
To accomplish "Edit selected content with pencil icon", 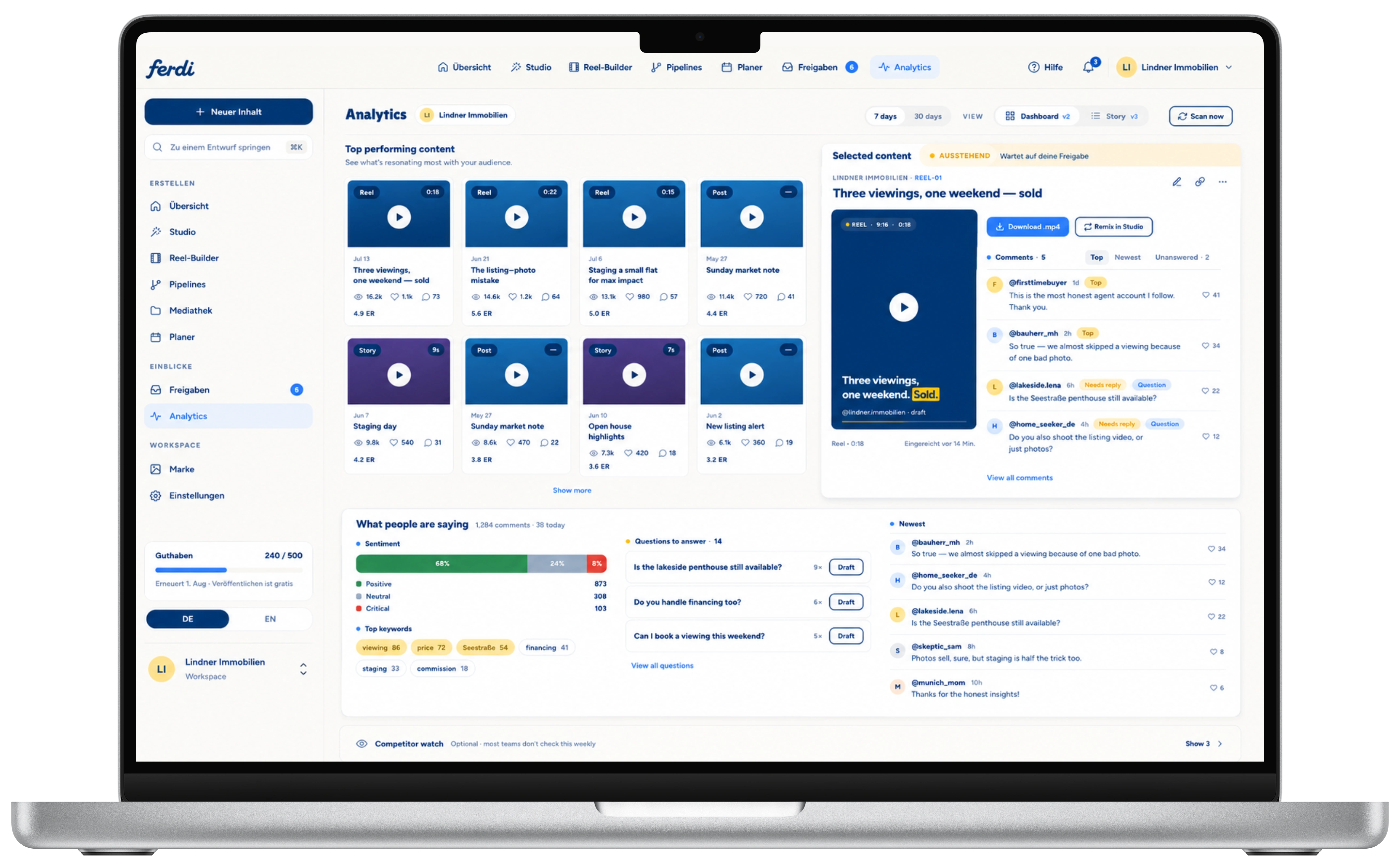I will (1177, 182).
